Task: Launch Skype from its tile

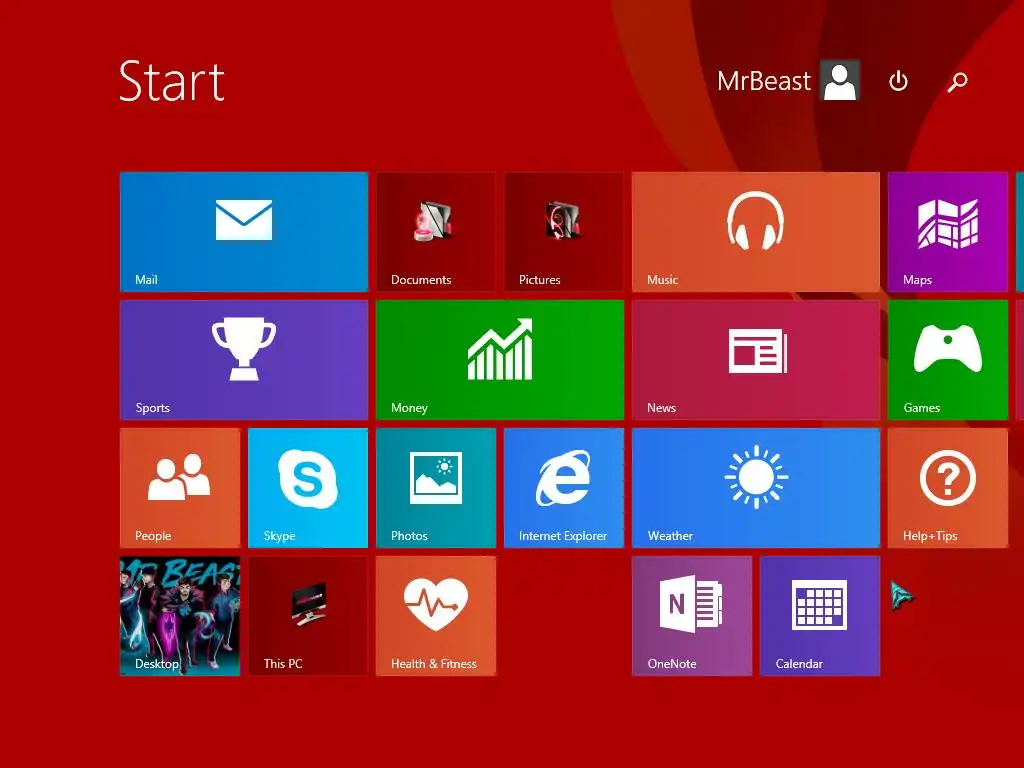Action: click(308, 488)
